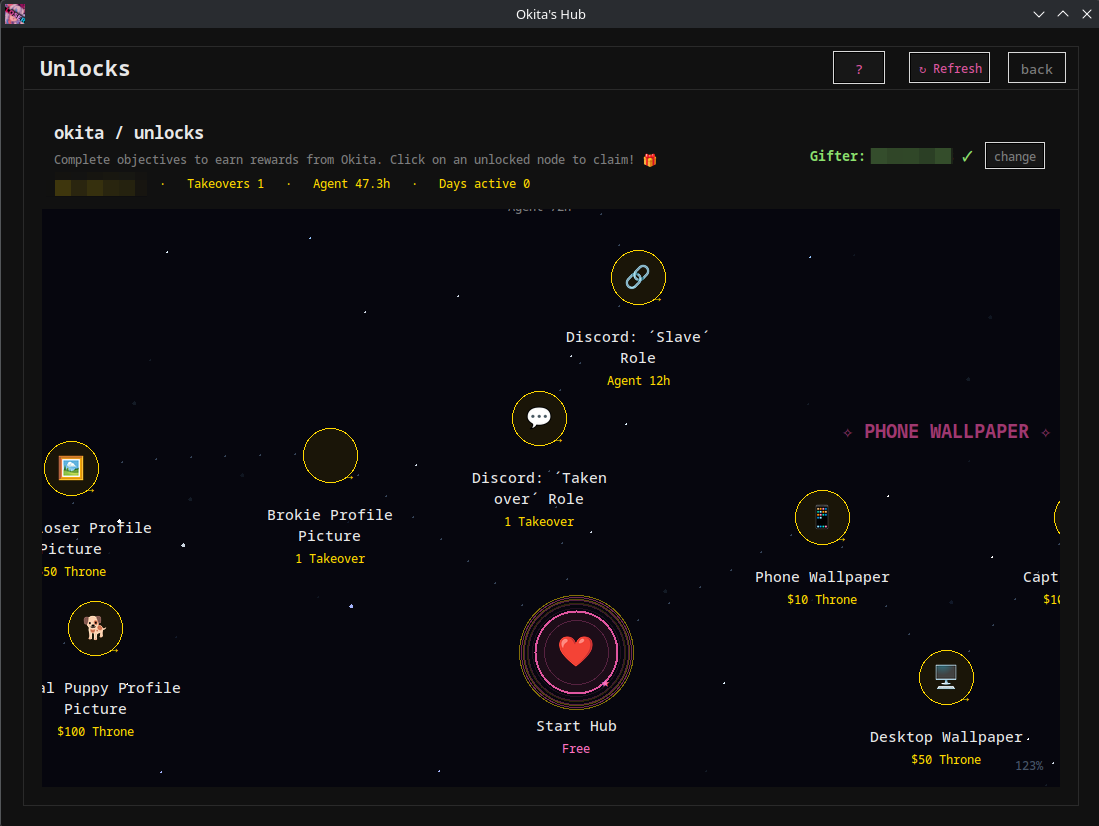1099x826 pixels.
Task: Click the Okita's Hub app icon in title bar
Action: click(x=15, y=14)
